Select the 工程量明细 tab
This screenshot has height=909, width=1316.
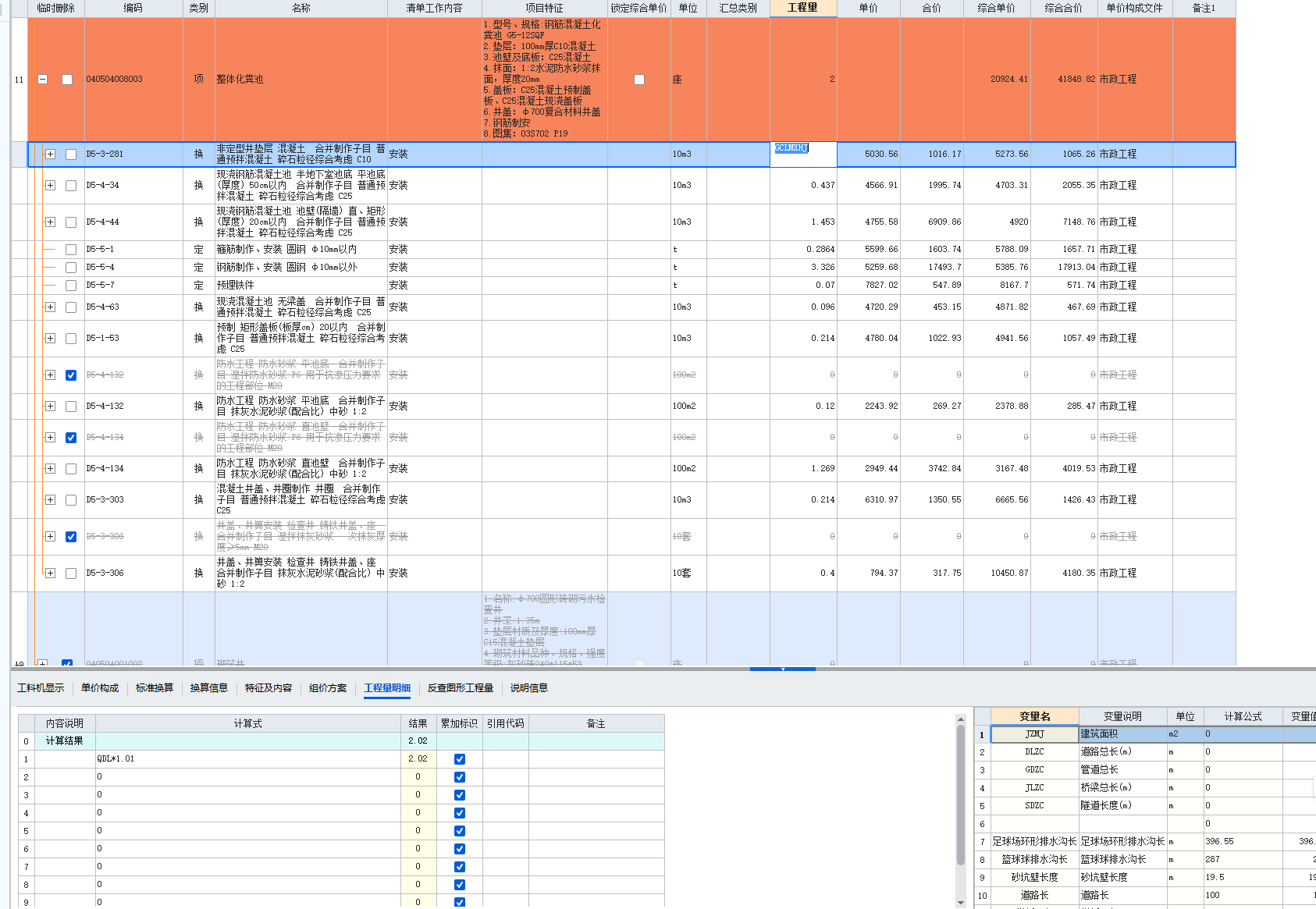(387, 688)
